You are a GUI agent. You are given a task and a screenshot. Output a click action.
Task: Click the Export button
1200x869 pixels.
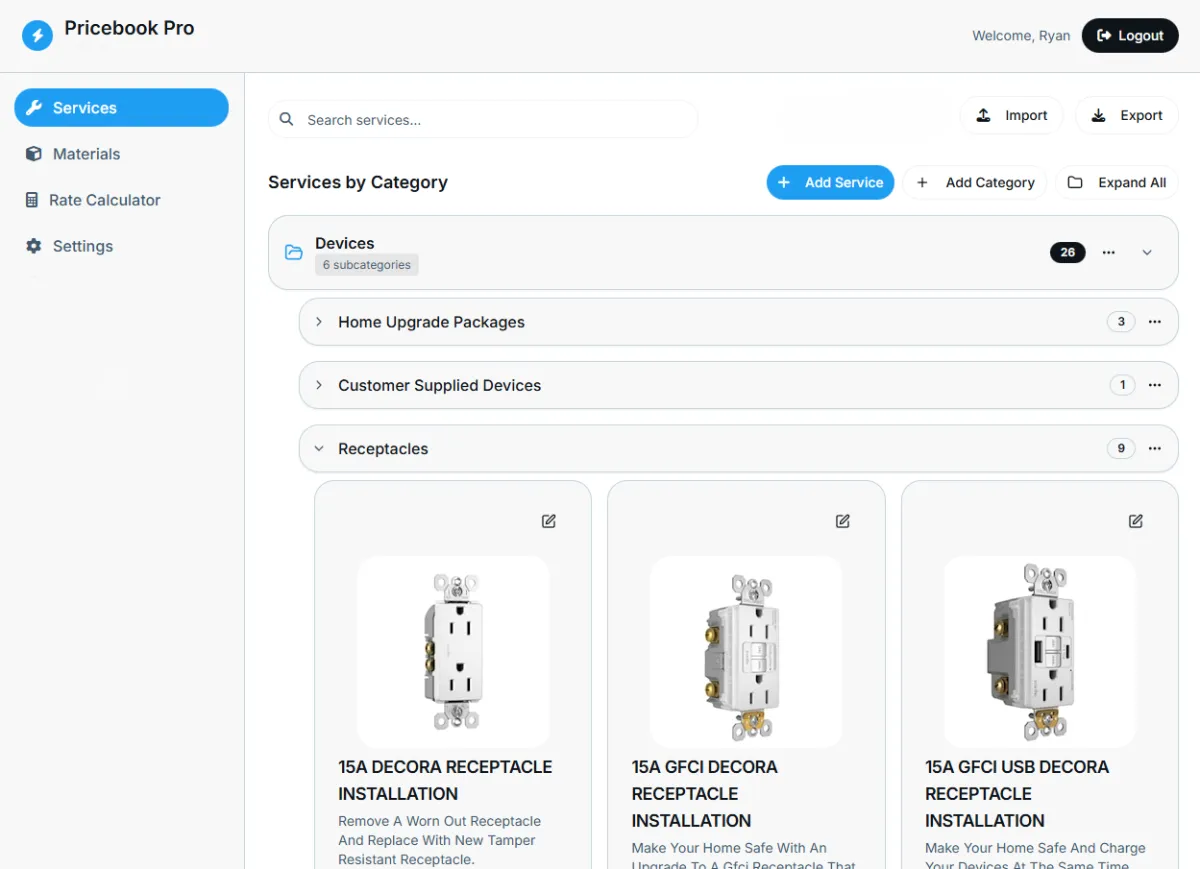pos(1127,116)
